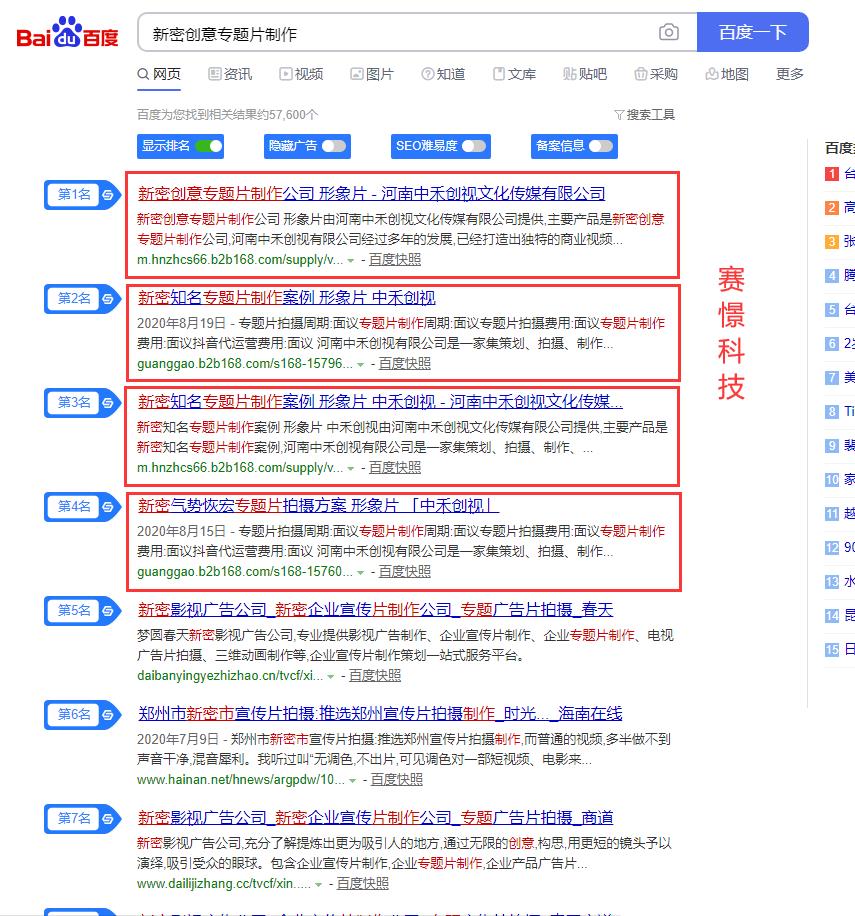The height and width of the screenshot is (916, 855).
Task: Open first result 新密创意专题片制作公司 形象片
Action: [371, 193]
